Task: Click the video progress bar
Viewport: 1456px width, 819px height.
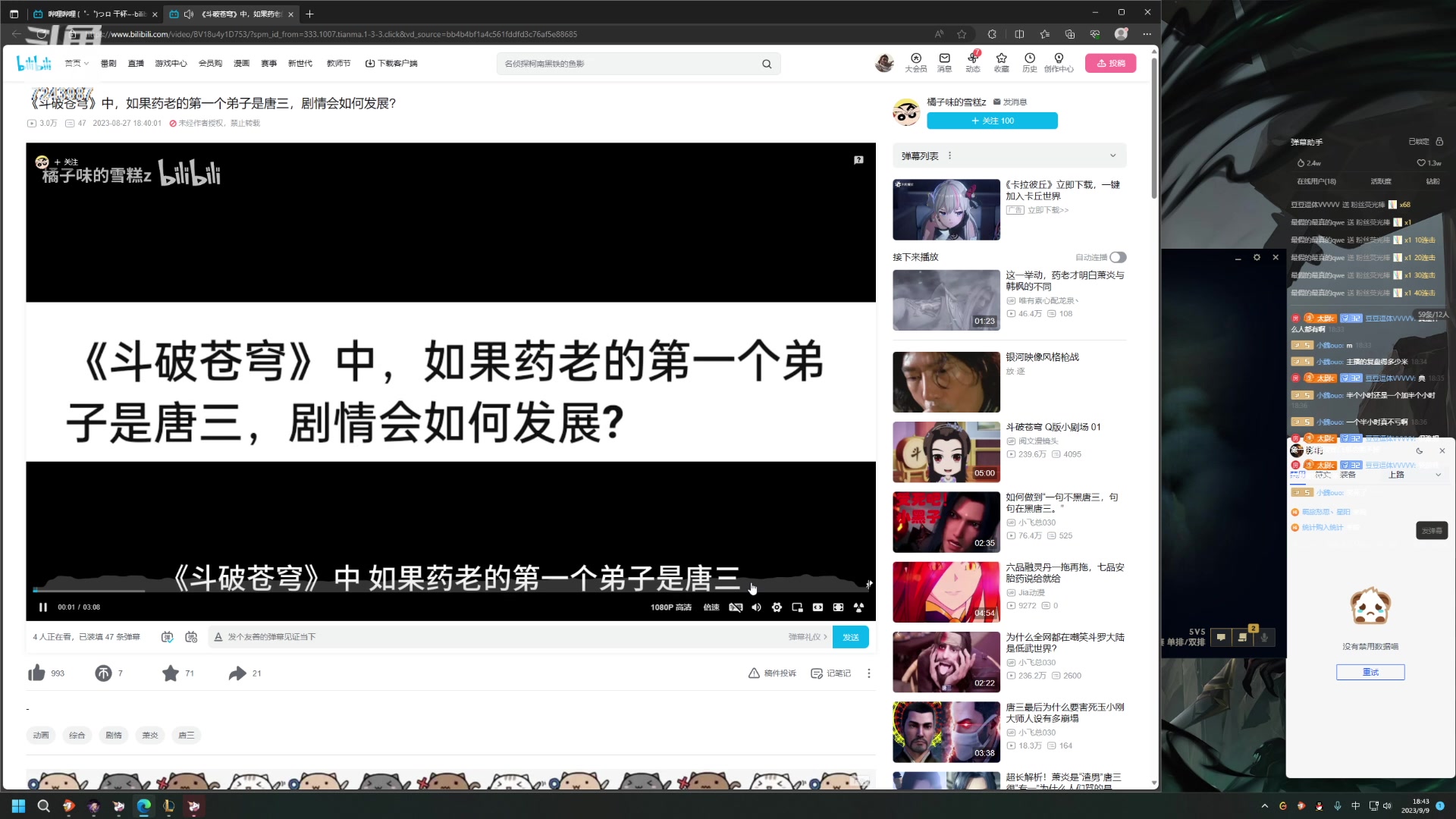Action: (450, 590)
